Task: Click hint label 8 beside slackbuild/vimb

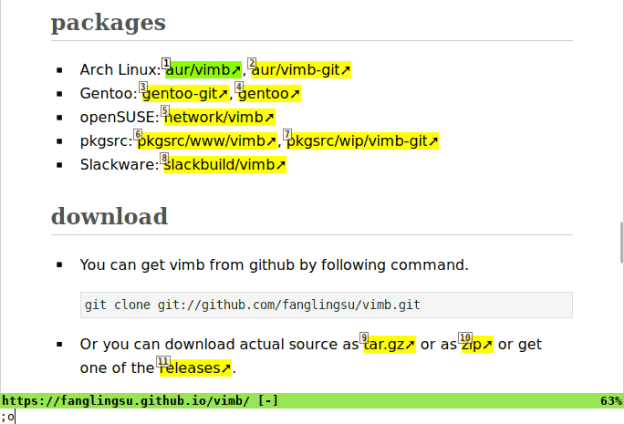Action: (165, 158)
